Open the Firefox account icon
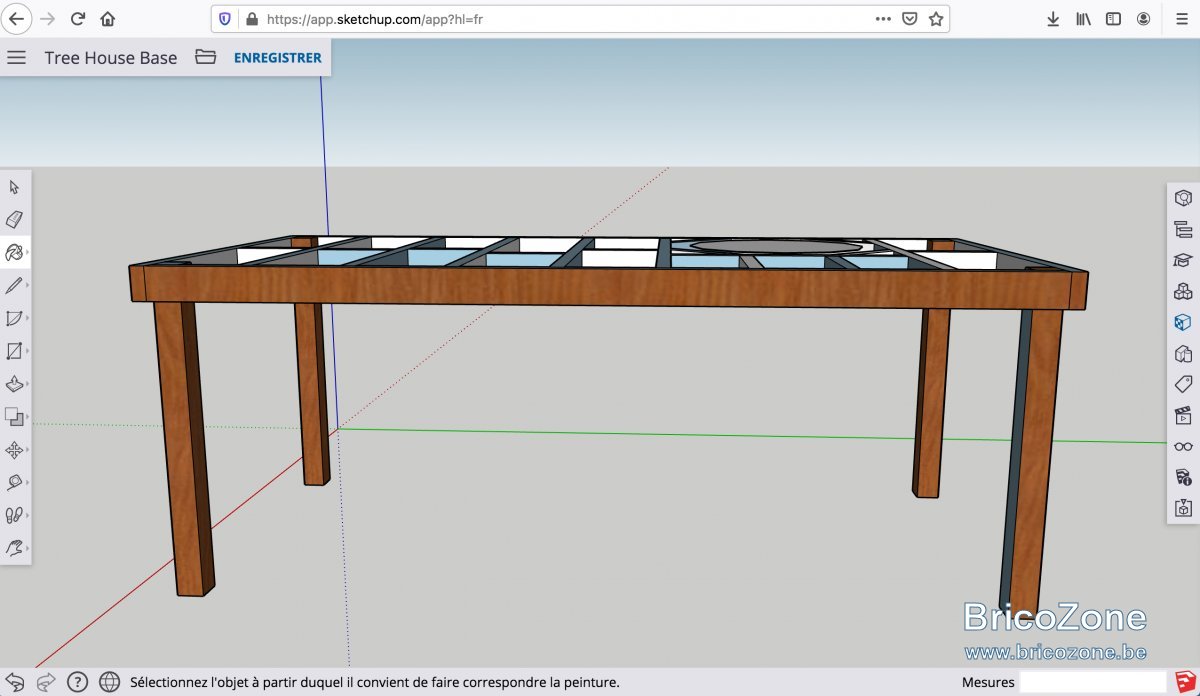 [1143, 19]
